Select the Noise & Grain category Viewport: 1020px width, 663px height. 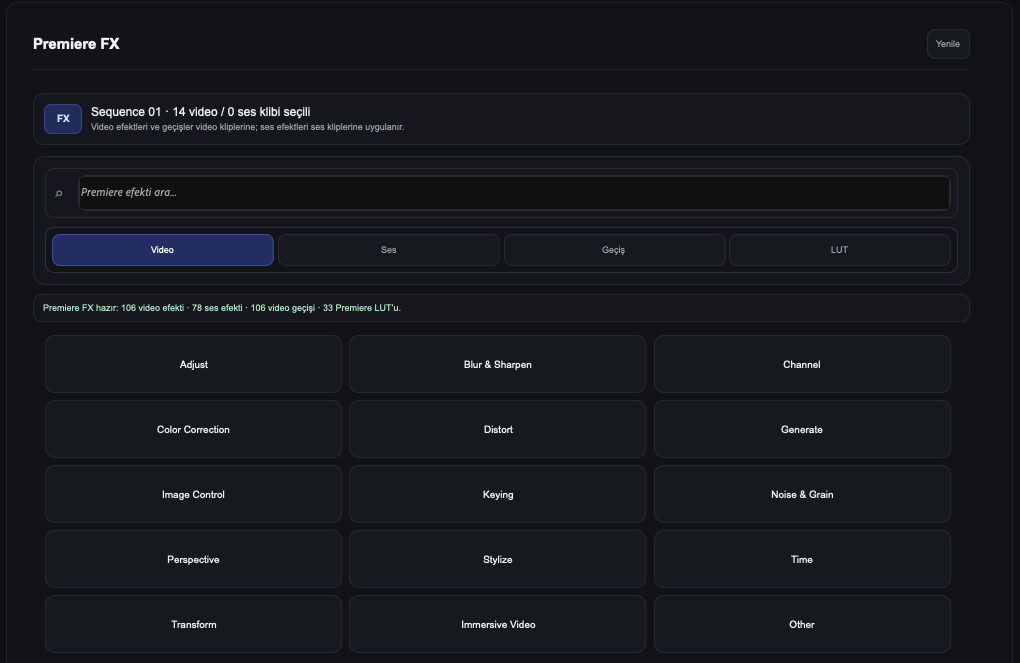802,494
